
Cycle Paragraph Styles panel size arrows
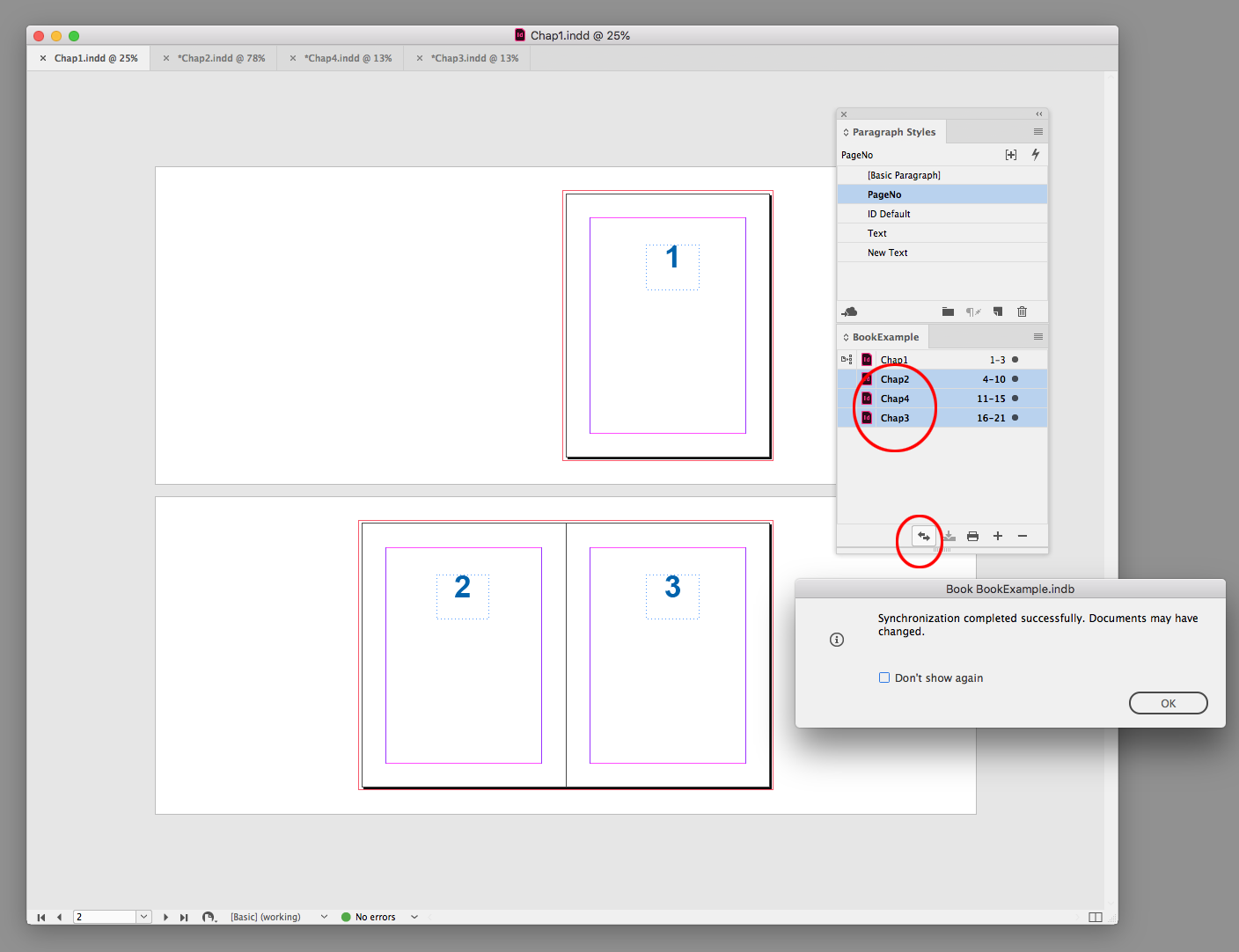[x=846, y=133]
